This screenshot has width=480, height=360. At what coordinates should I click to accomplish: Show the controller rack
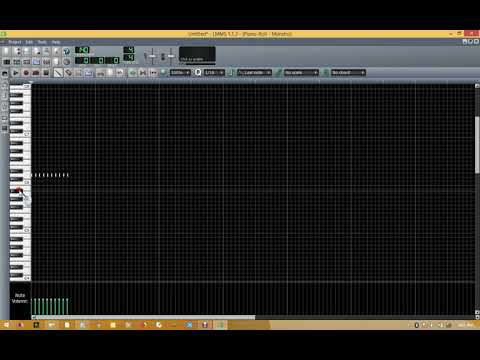click(x=67, y=62)
